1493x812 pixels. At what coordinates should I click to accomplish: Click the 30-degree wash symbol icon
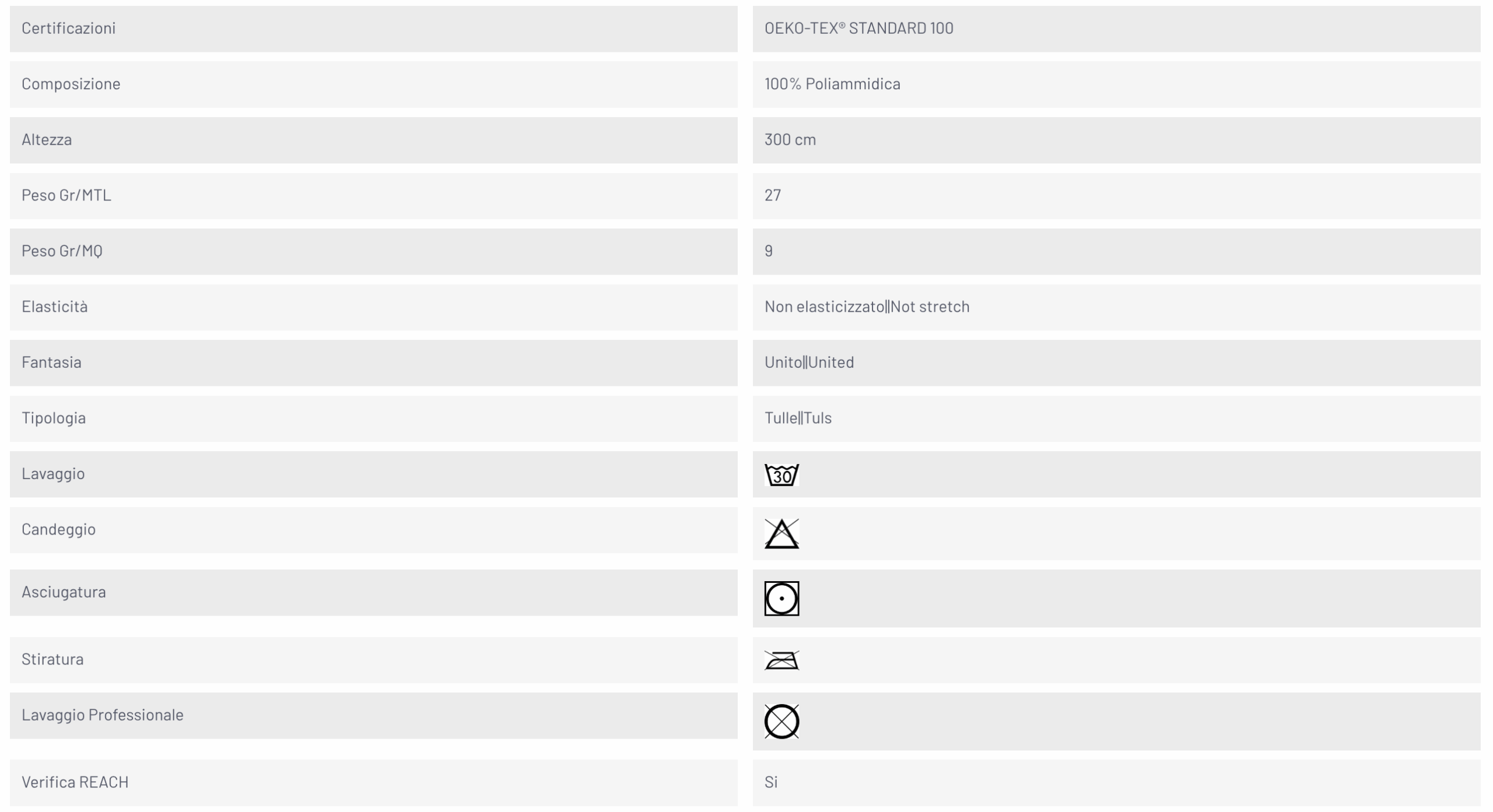pyautogui.click(x=781, y=474)
